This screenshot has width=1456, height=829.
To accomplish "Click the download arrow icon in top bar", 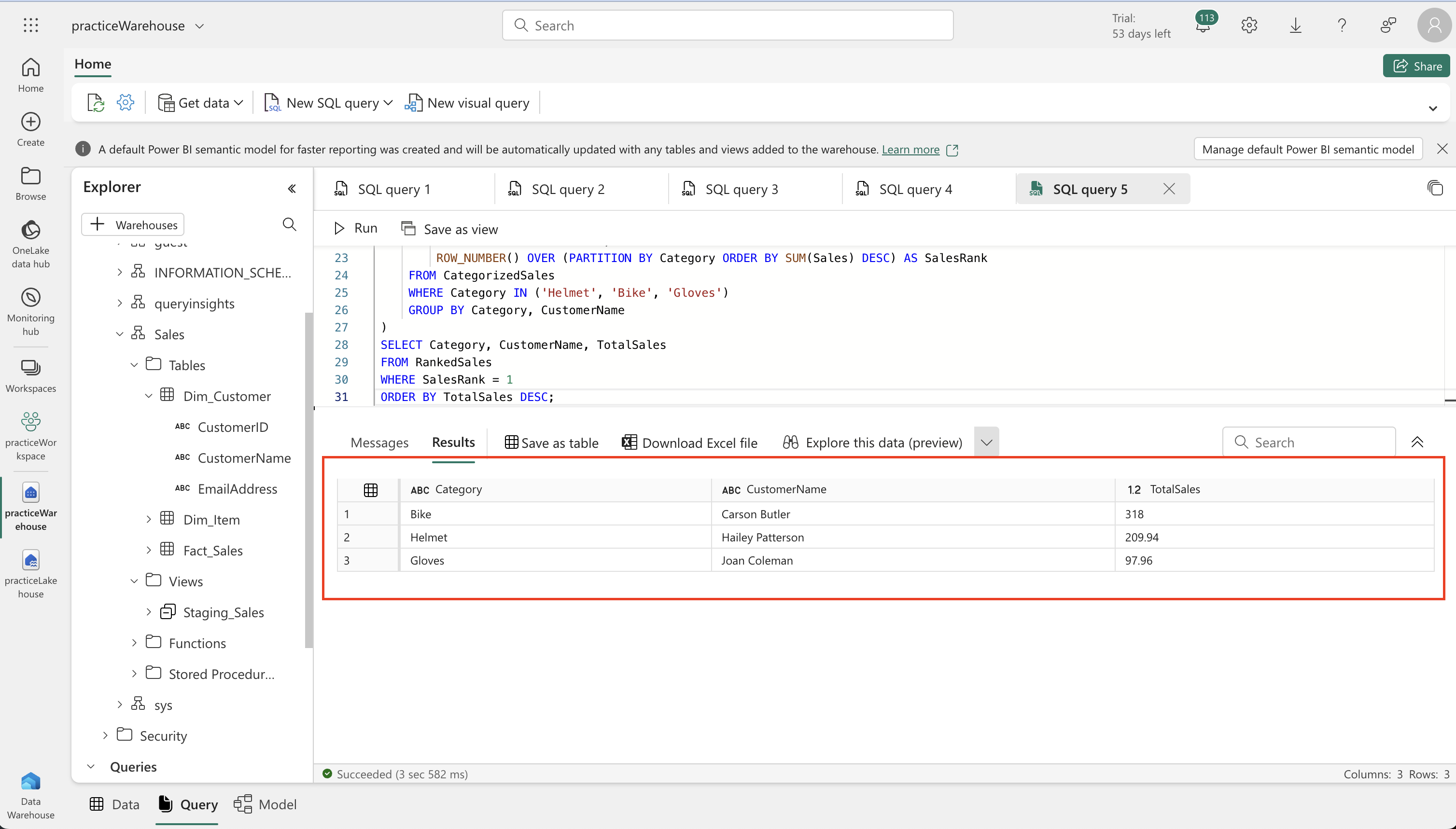I will click(1295, 25).
